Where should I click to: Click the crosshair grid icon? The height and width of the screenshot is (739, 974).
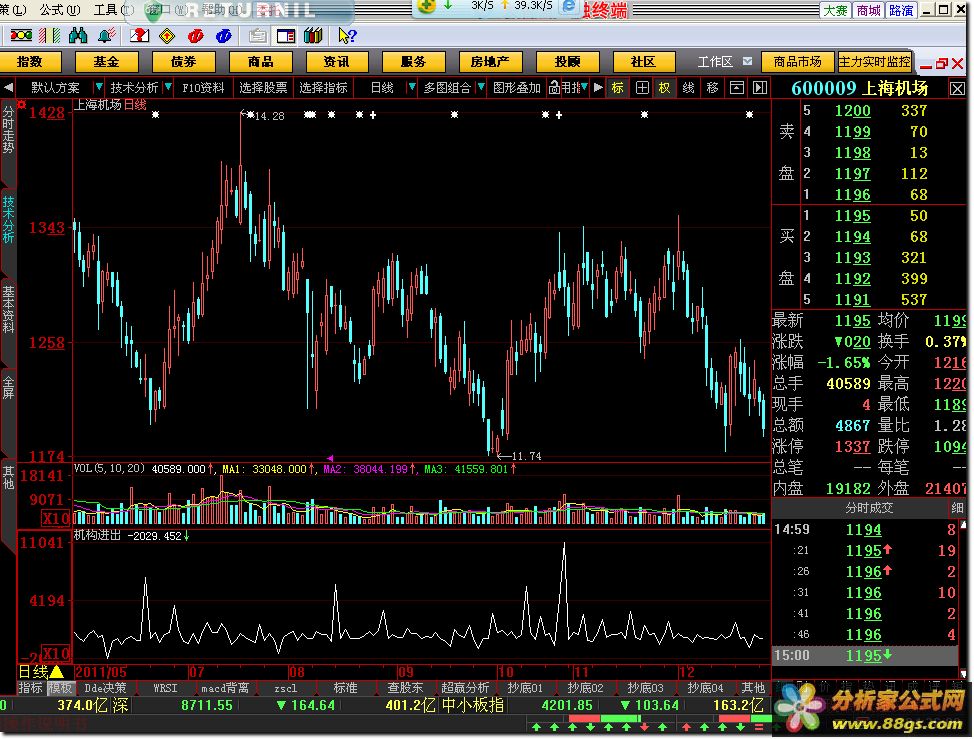click(x=642, y=88)
